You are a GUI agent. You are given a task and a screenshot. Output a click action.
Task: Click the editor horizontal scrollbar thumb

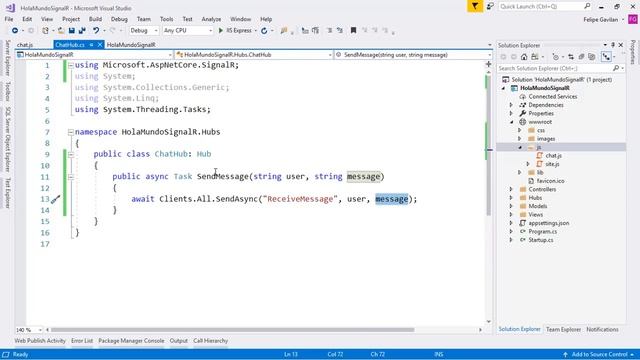coord(232,330)
